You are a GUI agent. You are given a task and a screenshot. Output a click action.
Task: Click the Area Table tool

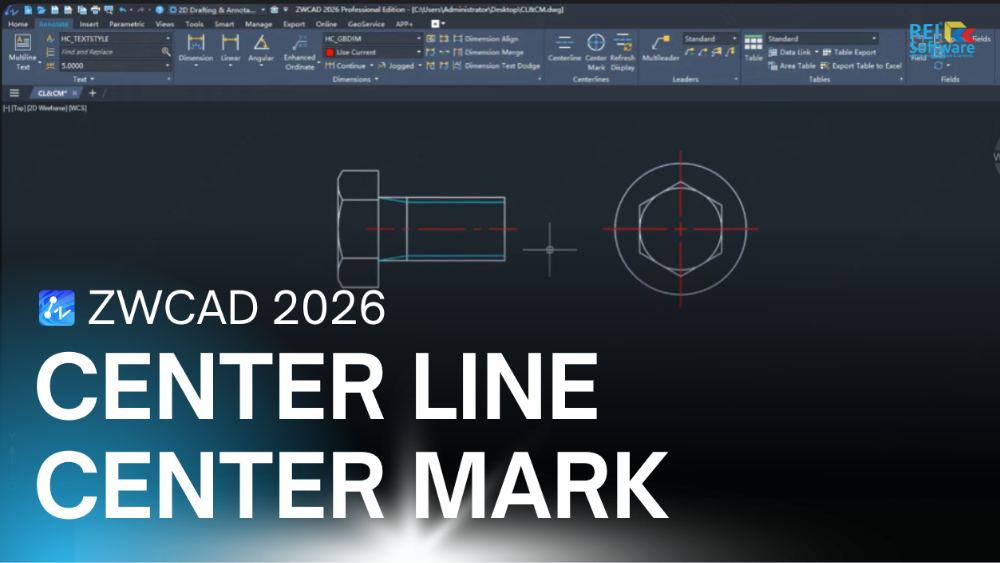click(791, 66)
